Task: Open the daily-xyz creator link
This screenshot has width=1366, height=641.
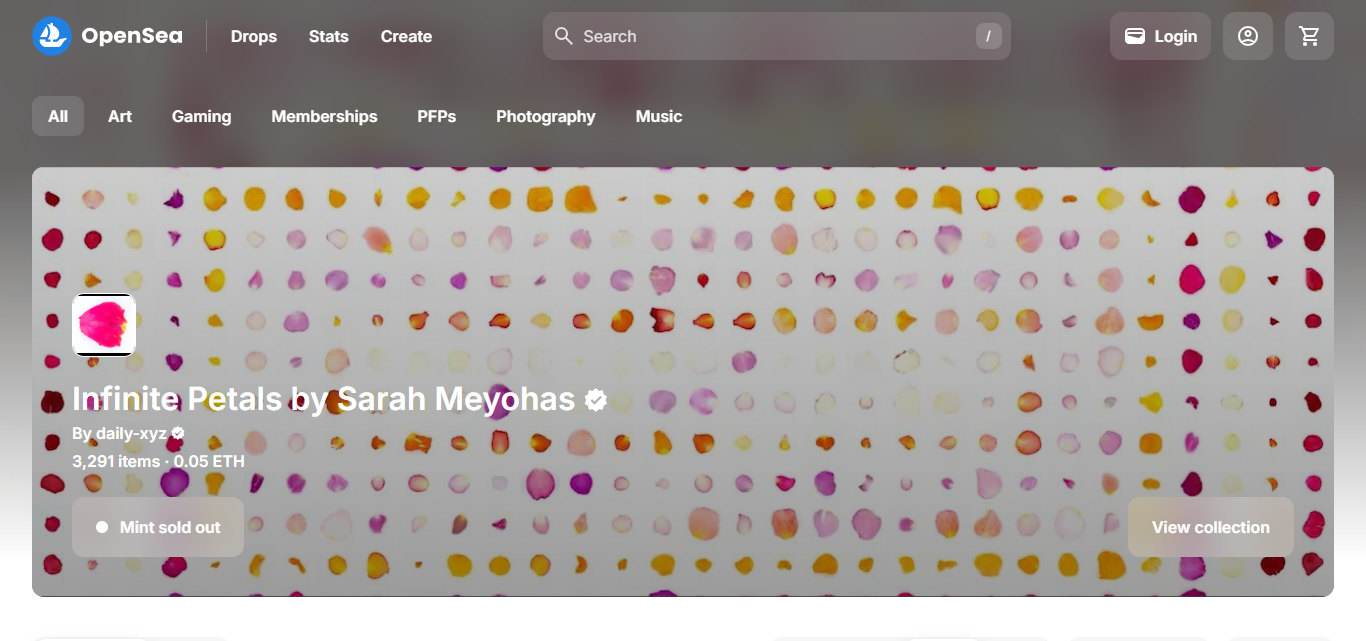Action: pyautogui.click(x=131, y=434)
